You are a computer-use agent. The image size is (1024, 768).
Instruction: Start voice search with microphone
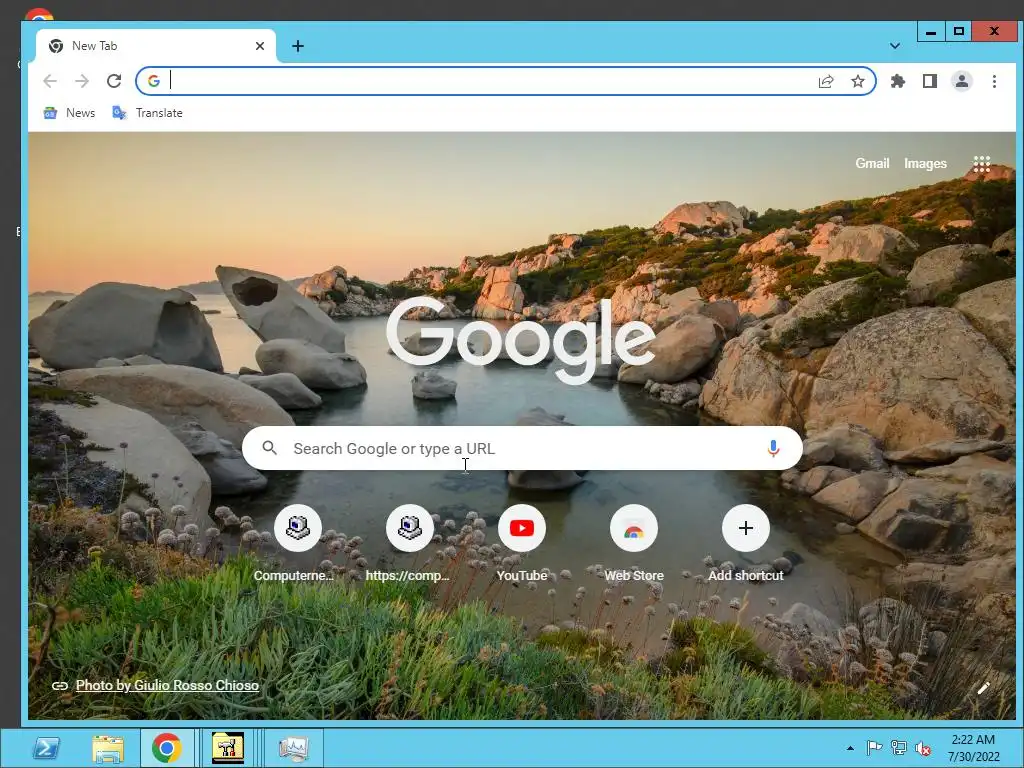[773, 448]
